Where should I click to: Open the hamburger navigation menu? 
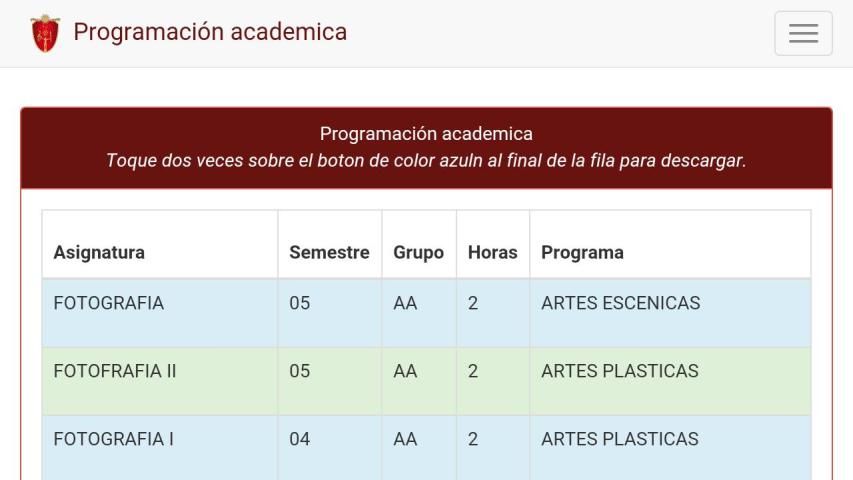(x=803, y=33)
